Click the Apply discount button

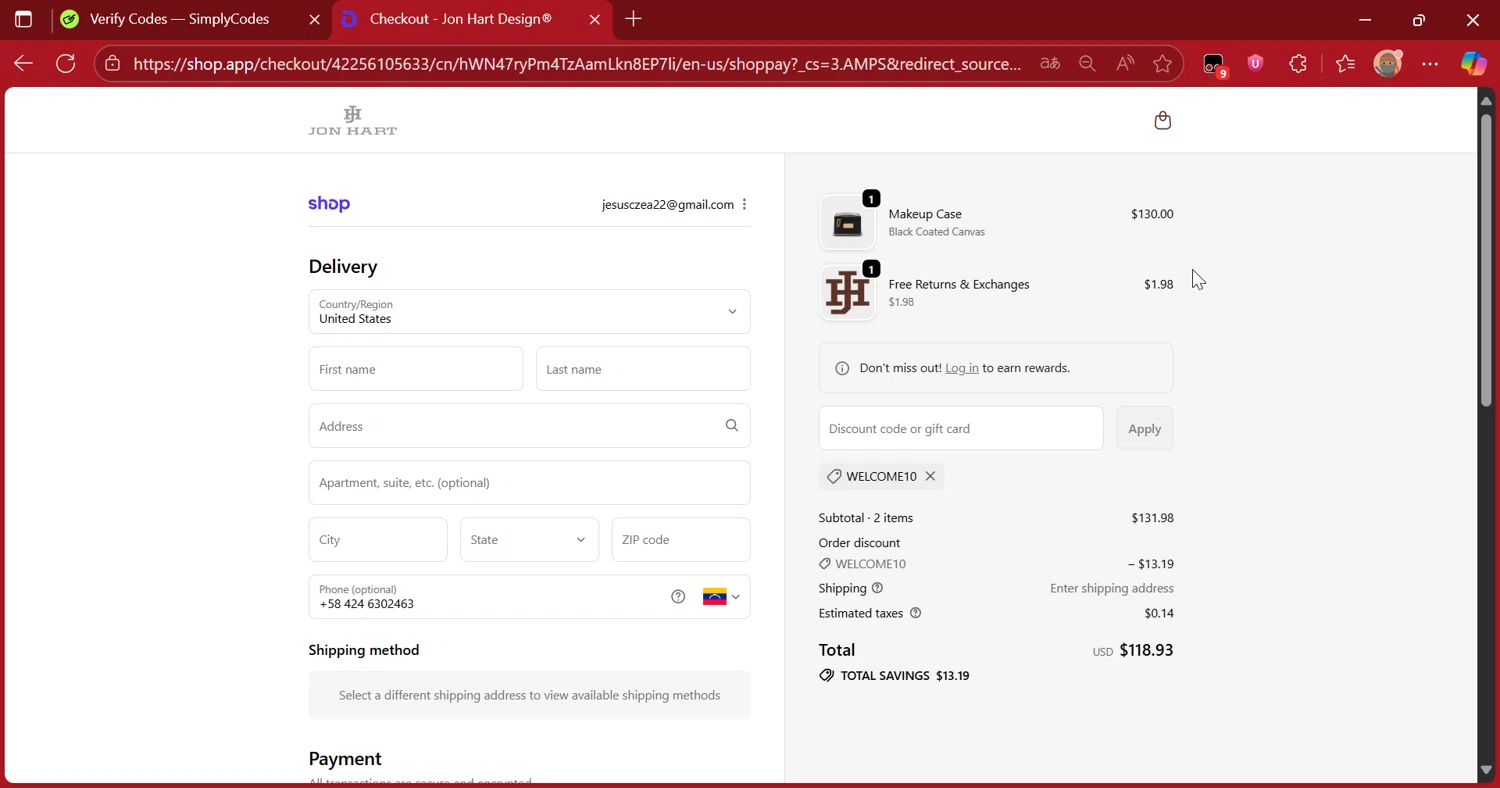point(1144,428)
